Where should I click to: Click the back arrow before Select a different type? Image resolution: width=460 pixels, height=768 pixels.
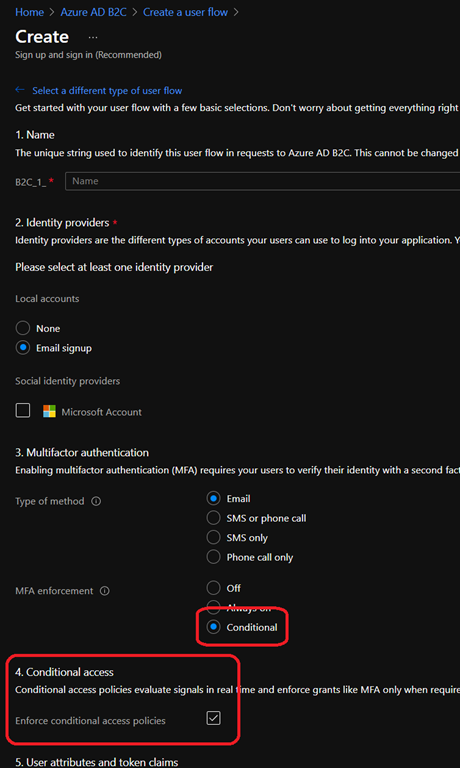pos(20,90)
